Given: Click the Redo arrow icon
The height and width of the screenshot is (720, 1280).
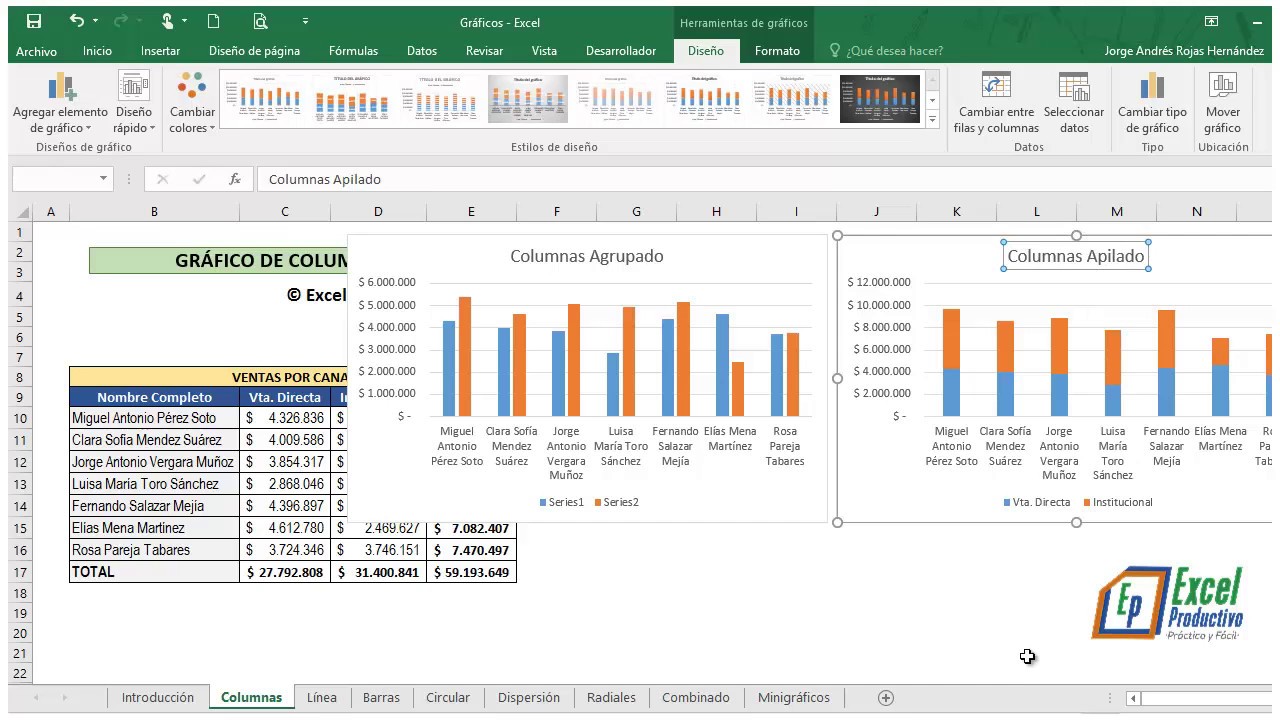Looking at the screenshot, I should pos(121,21).
